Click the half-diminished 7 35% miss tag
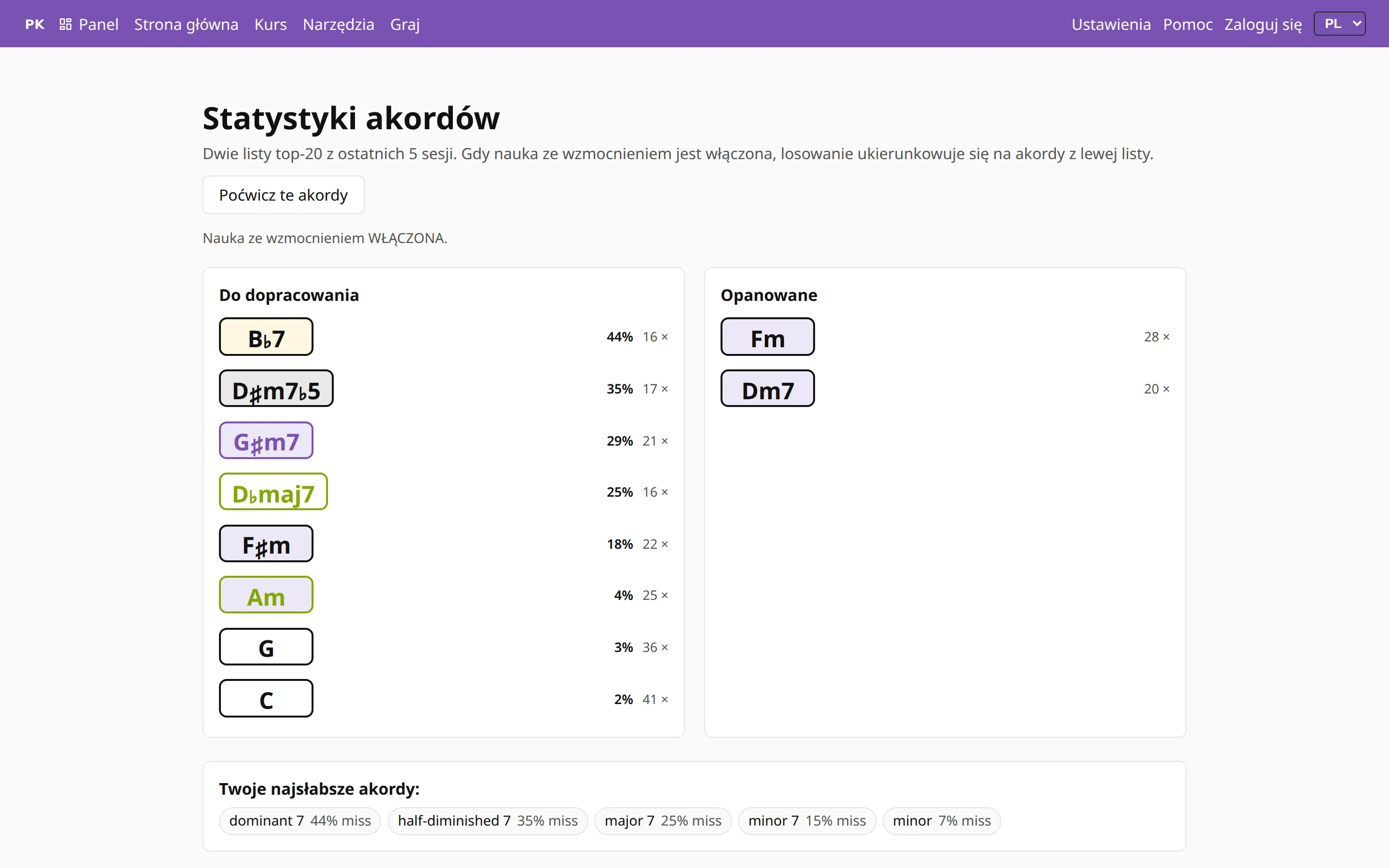The width and height of the screenshot is (1389, 868). pos(488,821)
